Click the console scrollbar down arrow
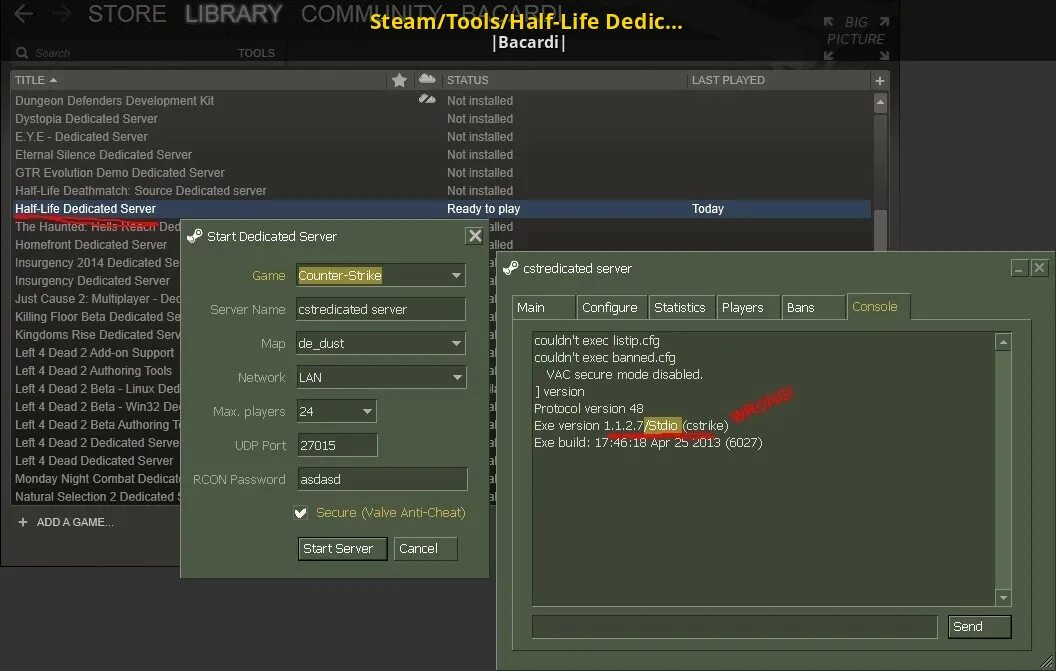Screen dimensions: 1056x671 [1003, 598]
